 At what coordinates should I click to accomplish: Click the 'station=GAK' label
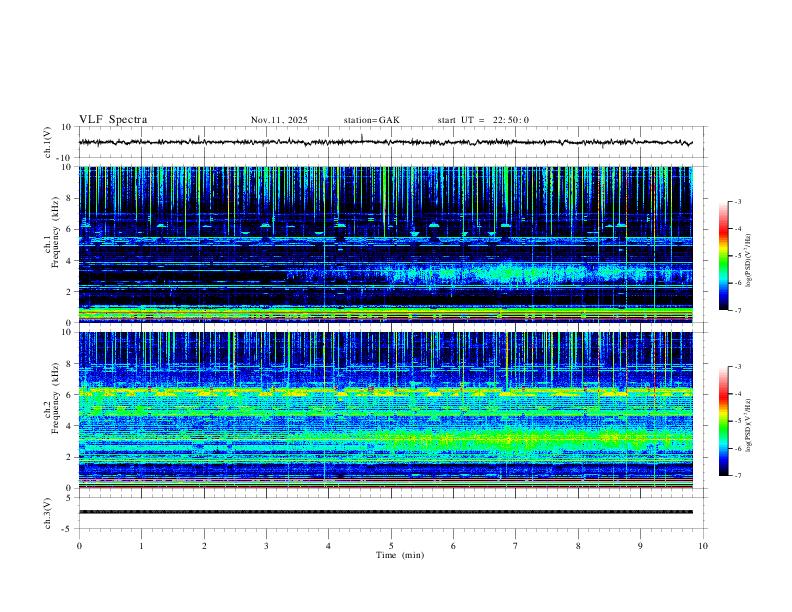click(371, 120)
